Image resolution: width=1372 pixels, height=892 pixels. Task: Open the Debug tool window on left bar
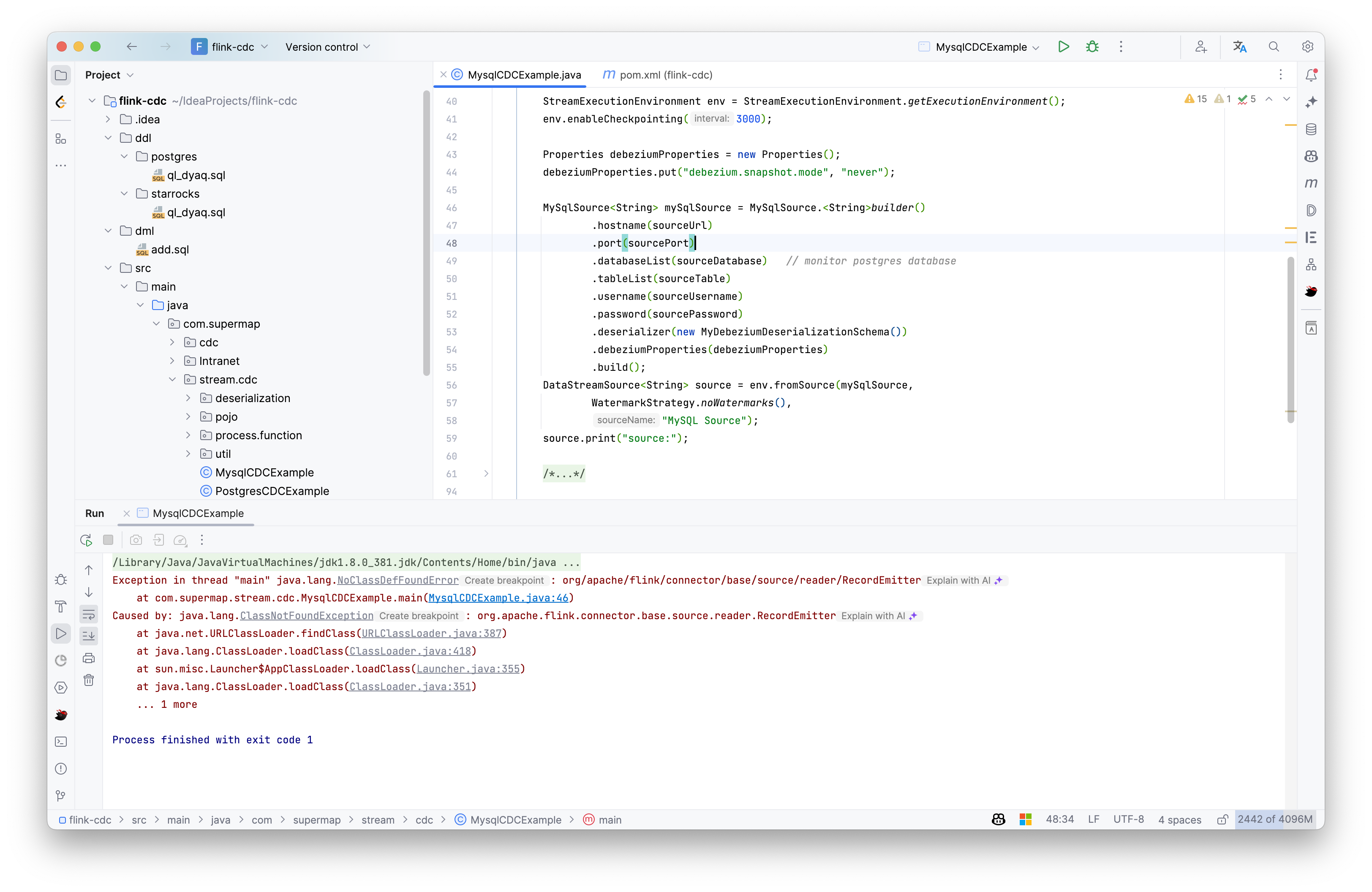(60, 580)
